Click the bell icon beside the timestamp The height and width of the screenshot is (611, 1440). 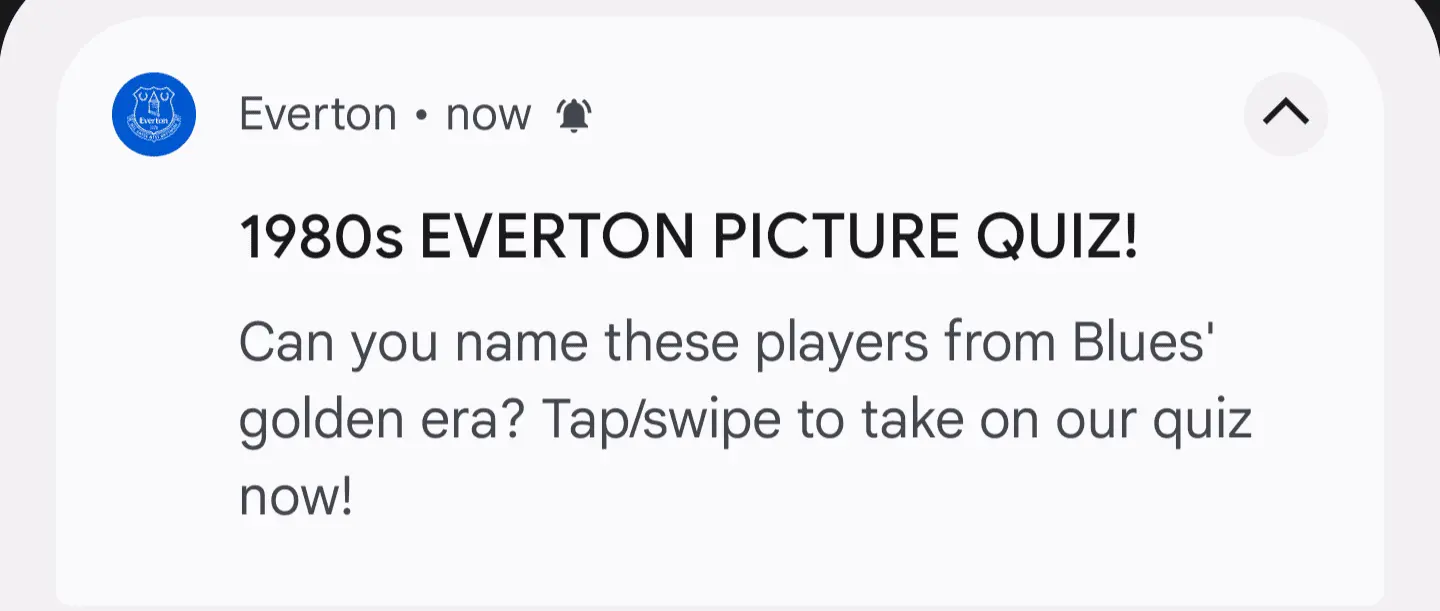(x=574, y=116)
